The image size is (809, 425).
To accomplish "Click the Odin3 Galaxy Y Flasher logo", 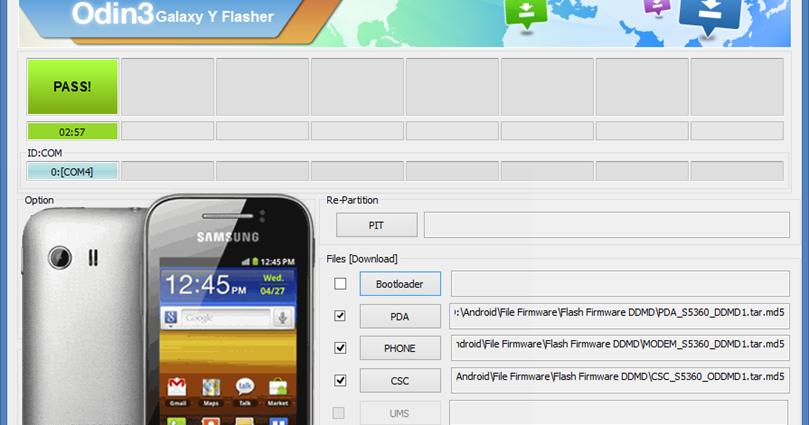I will click(x=173, y=14).
